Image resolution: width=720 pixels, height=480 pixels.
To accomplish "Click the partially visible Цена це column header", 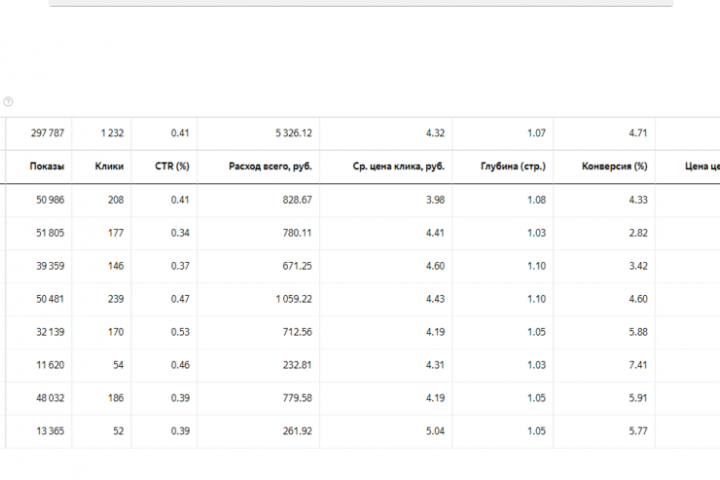I will tap(702, 166).
